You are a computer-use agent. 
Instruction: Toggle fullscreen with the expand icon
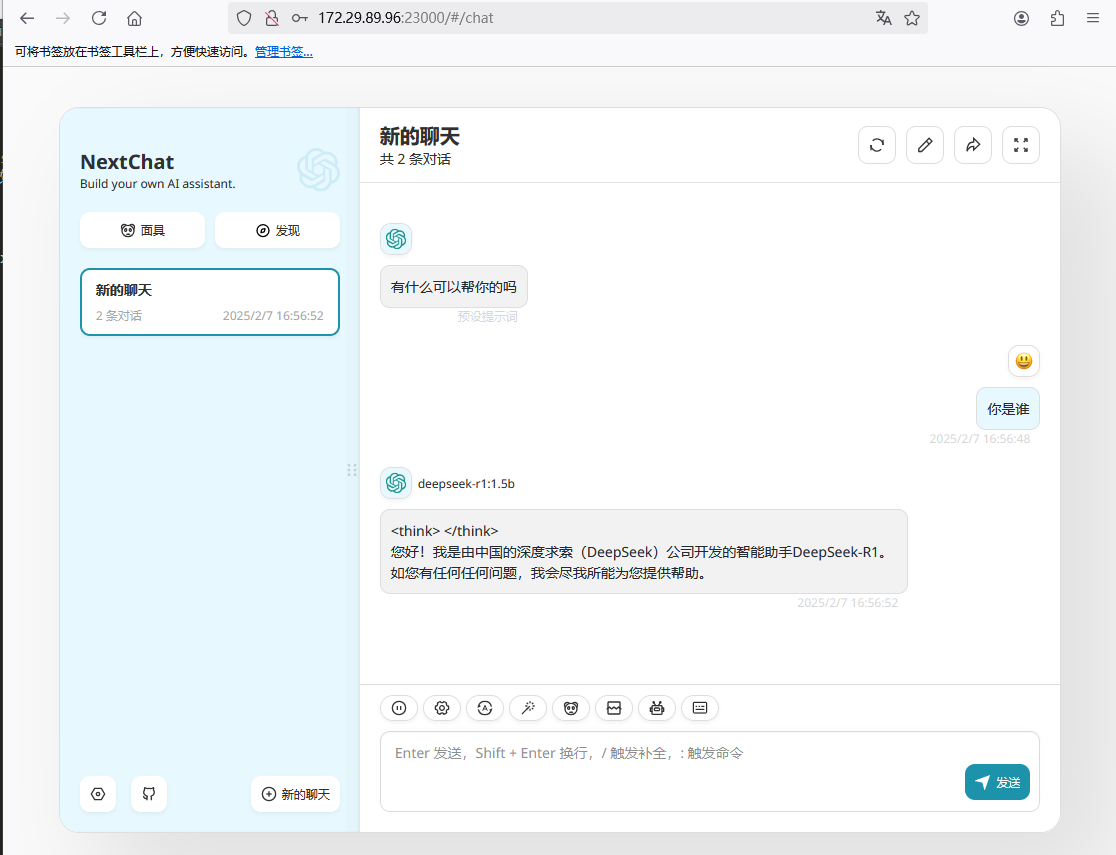[1021, 145]
